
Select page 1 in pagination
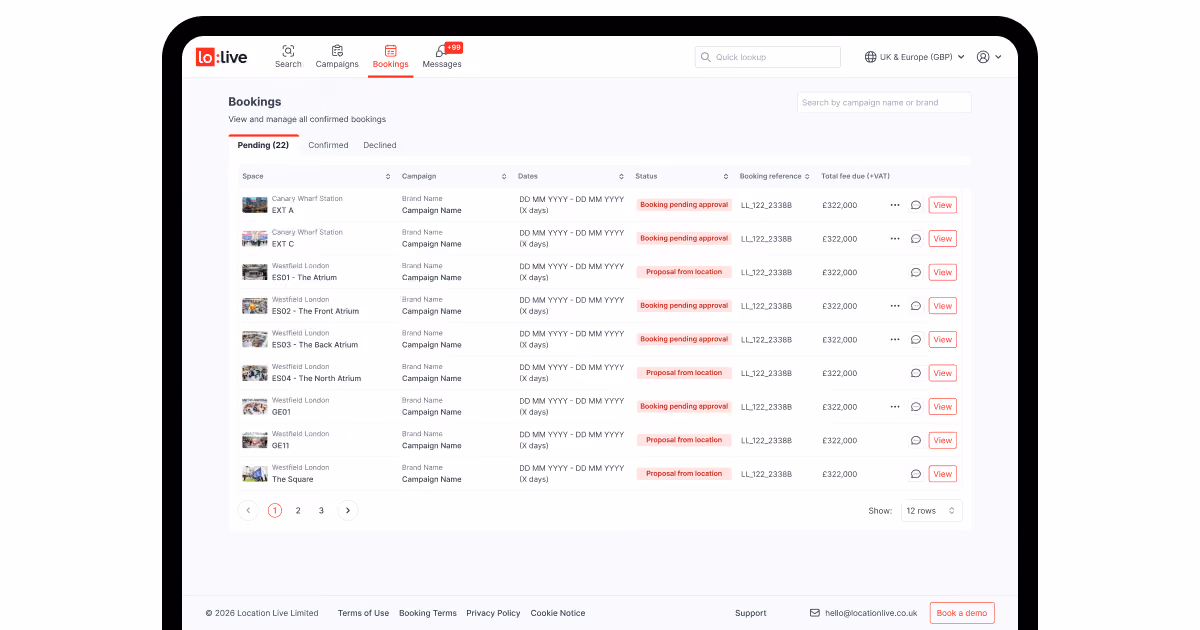[275, 510]
